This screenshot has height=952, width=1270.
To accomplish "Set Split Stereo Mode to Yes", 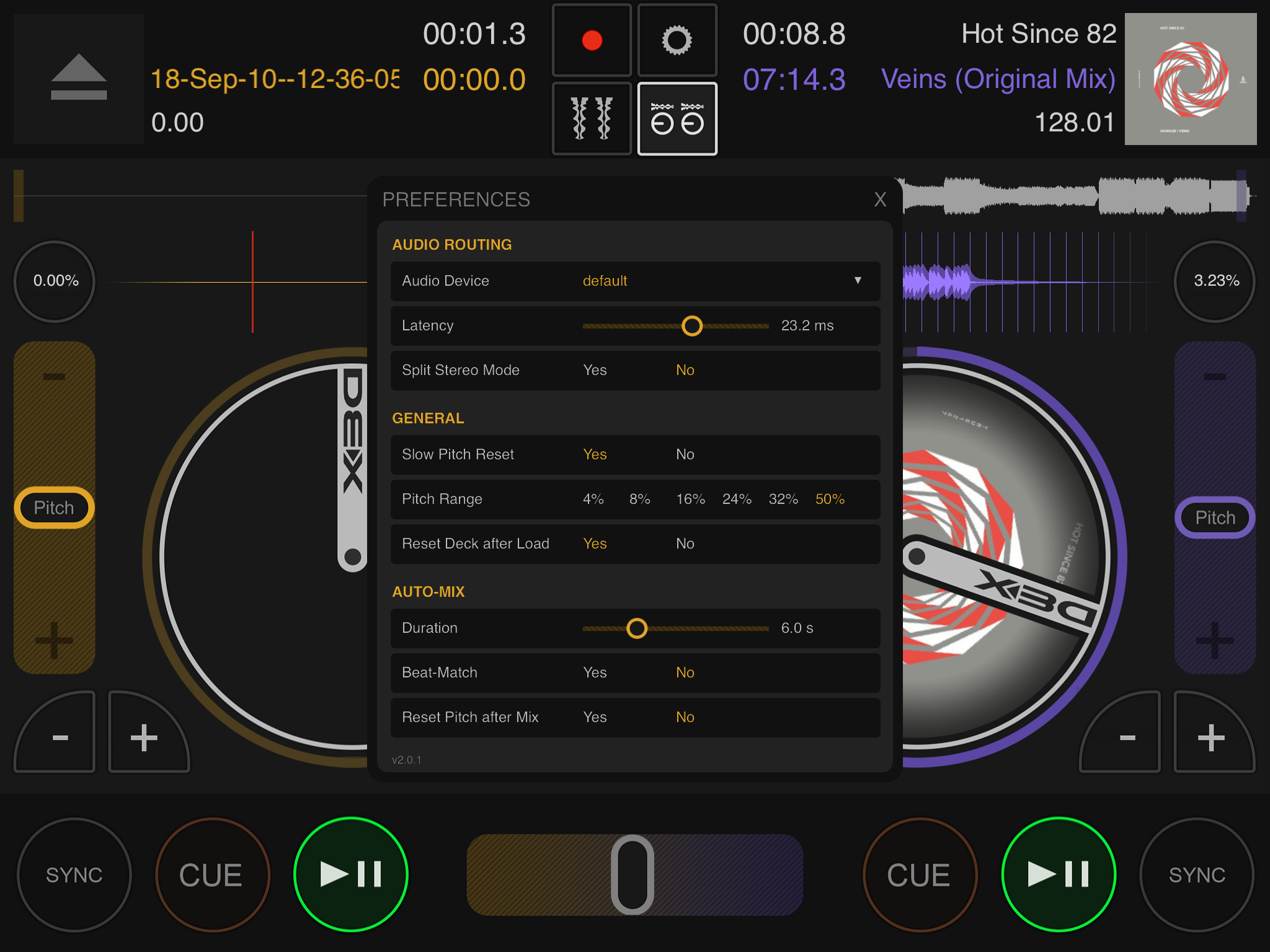I will (x=594, y=371).
